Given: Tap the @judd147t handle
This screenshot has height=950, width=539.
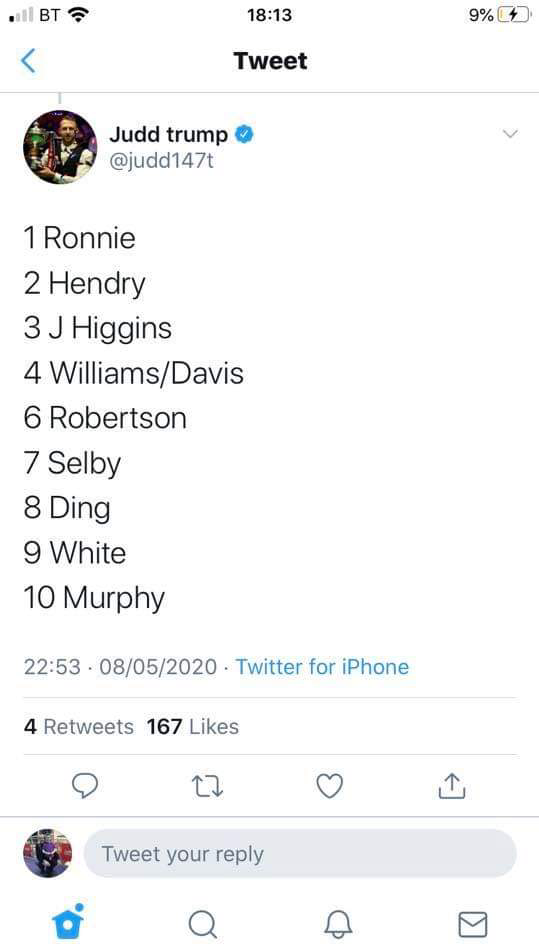Looking at the screenshot, I should pos(162,161).
